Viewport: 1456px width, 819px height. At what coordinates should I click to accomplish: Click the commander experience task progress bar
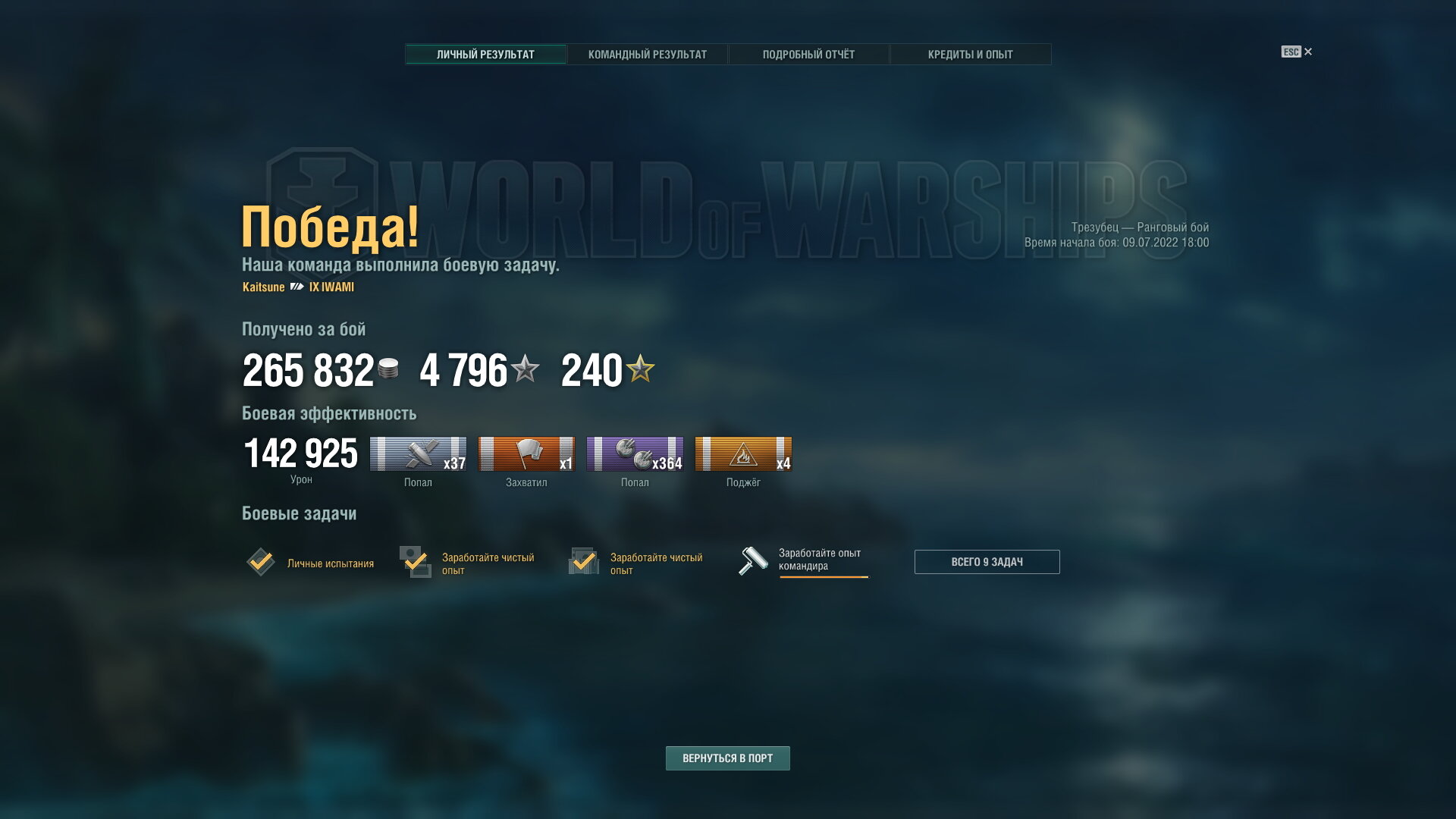(824, 577)
